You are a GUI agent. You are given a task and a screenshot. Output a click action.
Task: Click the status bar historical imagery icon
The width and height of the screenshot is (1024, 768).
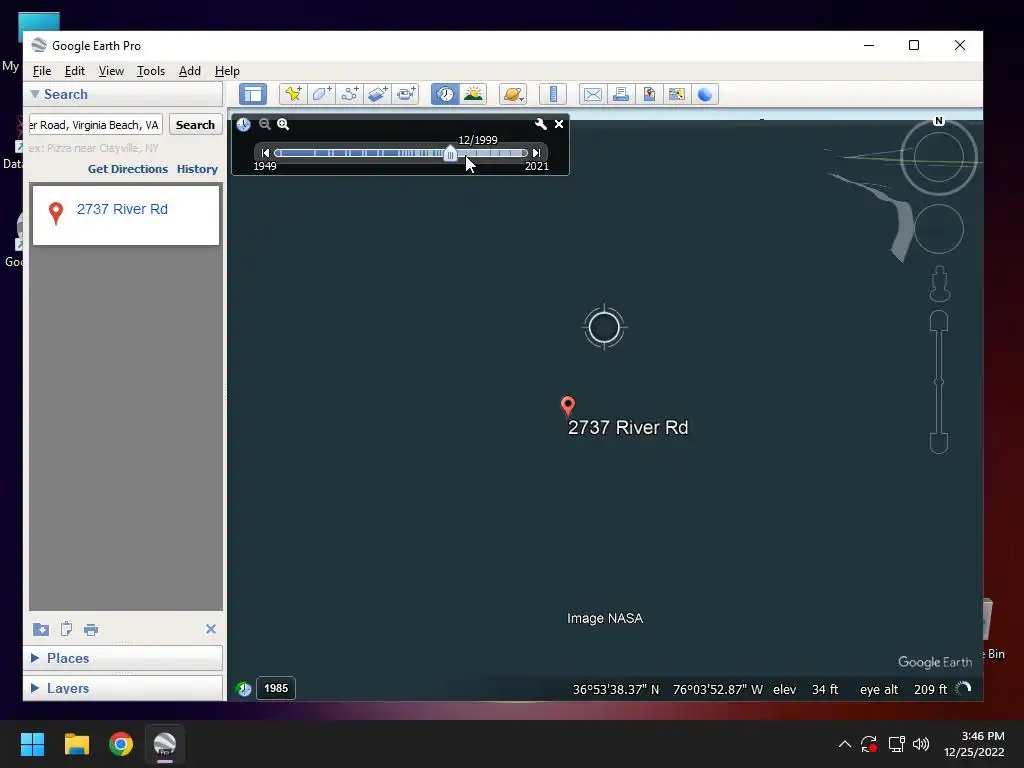[244, 688]
